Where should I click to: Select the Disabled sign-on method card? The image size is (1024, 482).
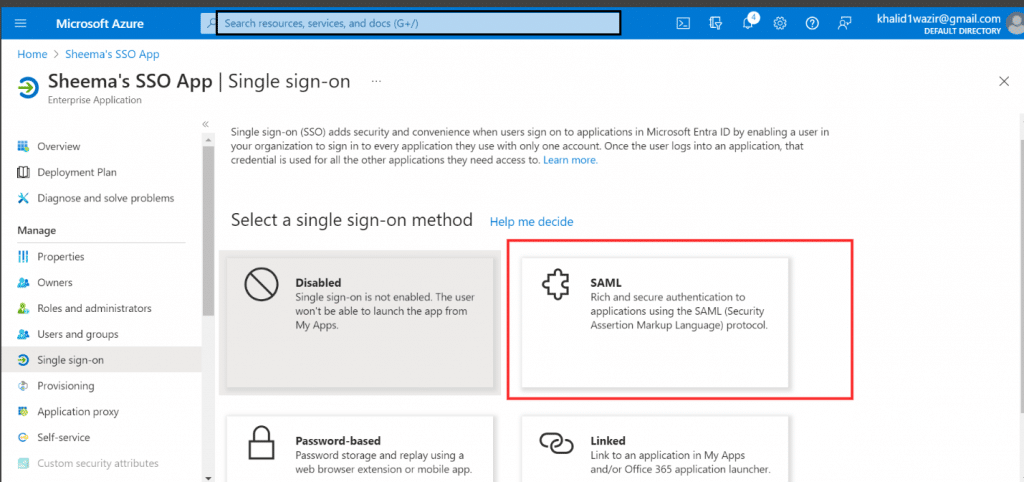coord(360,323)
